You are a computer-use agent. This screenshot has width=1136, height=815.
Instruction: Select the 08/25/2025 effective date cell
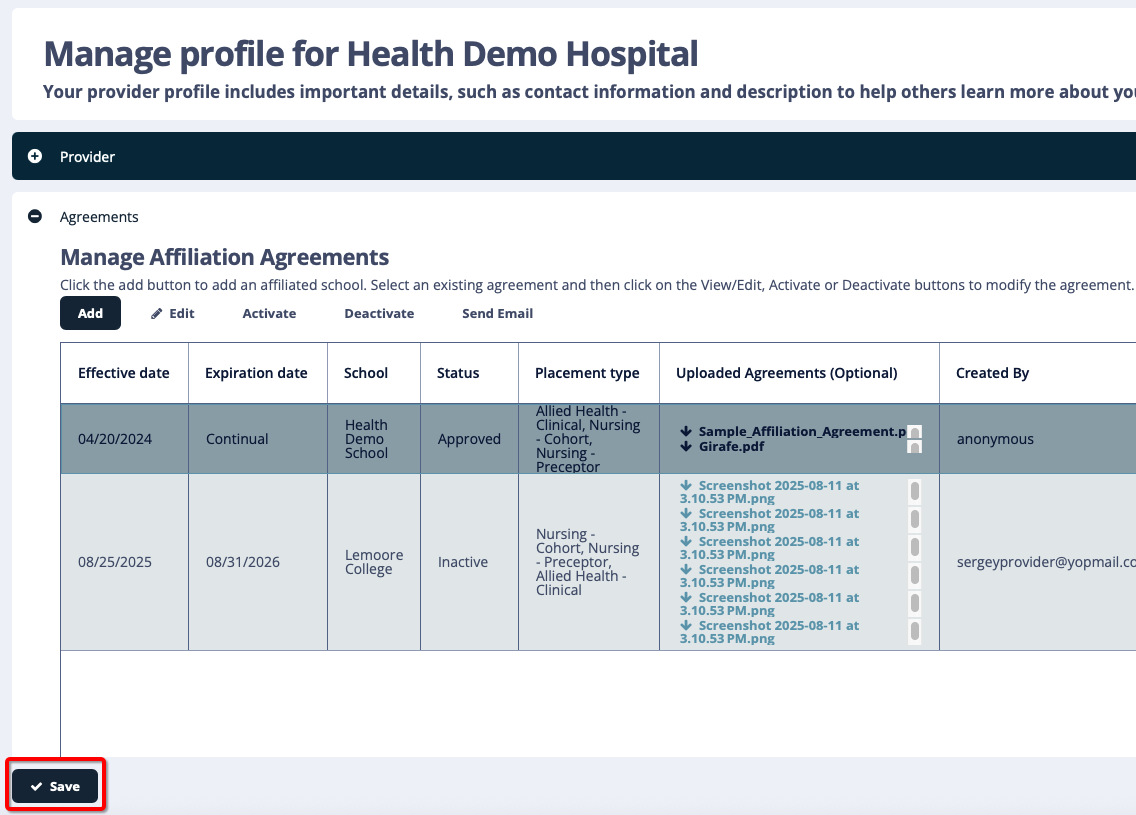[125, 562]
